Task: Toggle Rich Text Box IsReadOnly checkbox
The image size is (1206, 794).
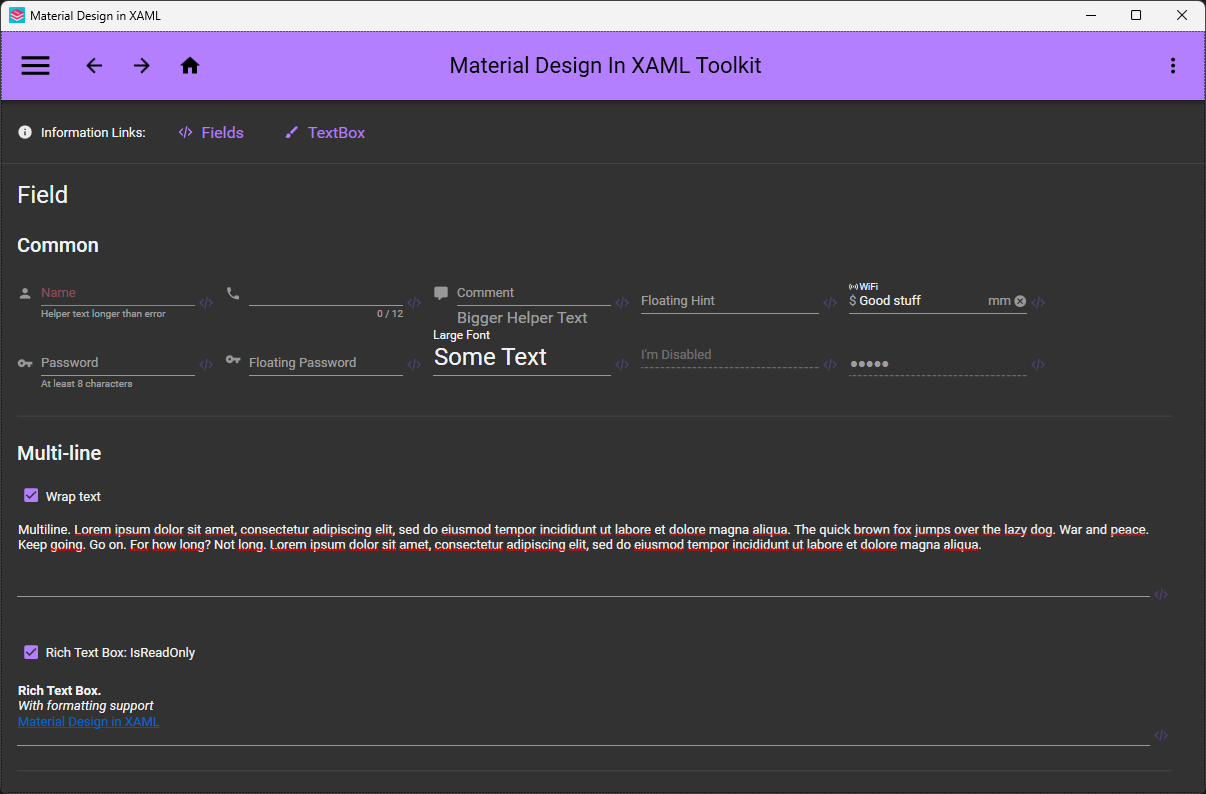Action: [31, 652]
